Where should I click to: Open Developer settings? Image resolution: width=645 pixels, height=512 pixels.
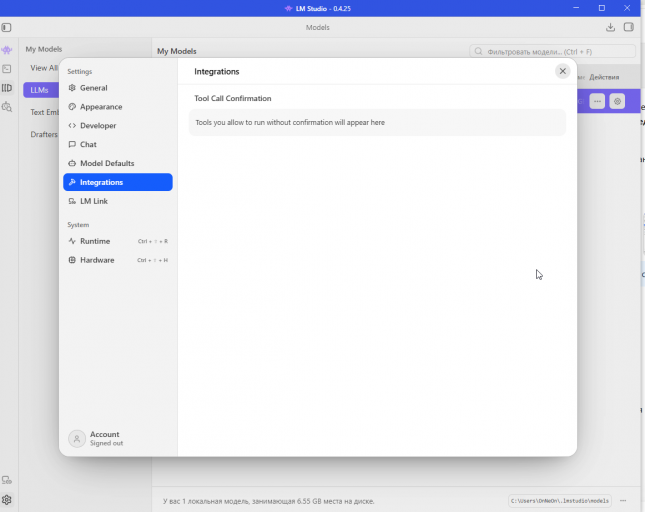coord(118,125)
